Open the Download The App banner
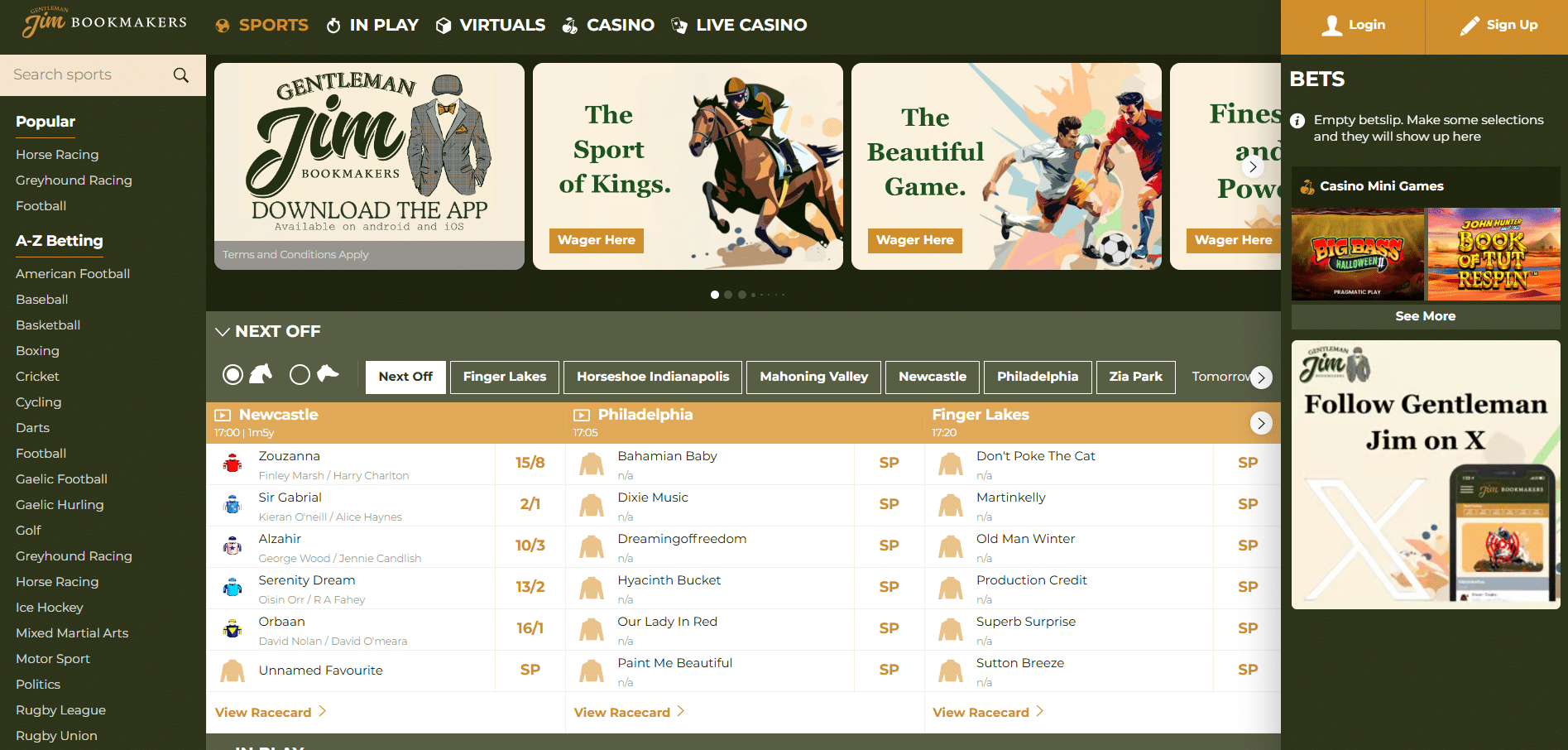Viewport: 1568px width, 750px height. (369, 166)
